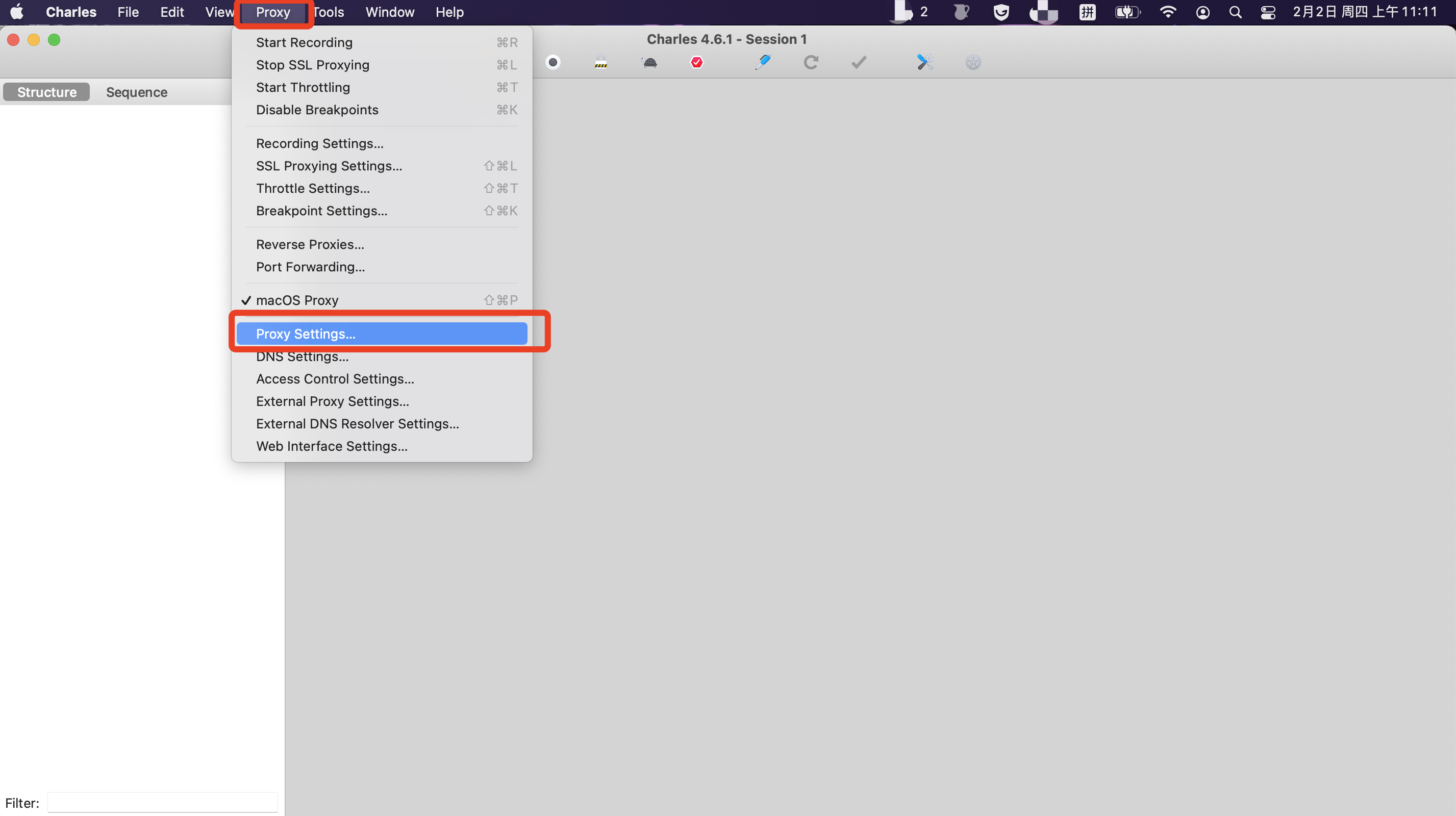Open macOS Spotlight search icon
1456x816 pixels.
1235,12
